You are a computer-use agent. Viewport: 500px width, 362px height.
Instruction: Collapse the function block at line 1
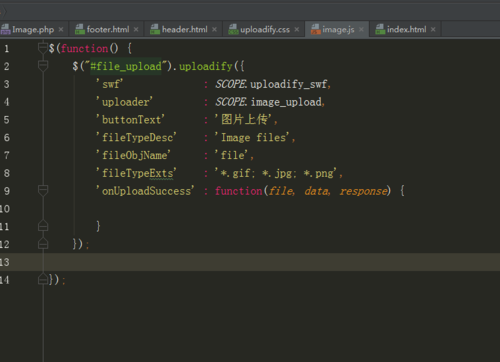pyautogui.click(x=43, y=48)
